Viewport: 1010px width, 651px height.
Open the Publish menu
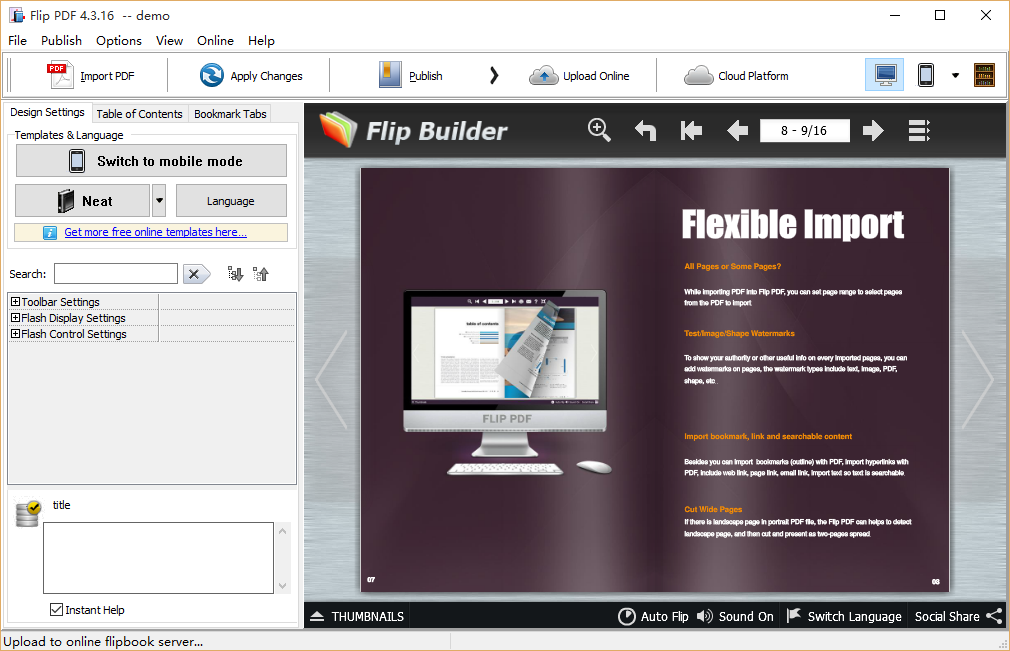pos(61,41)
